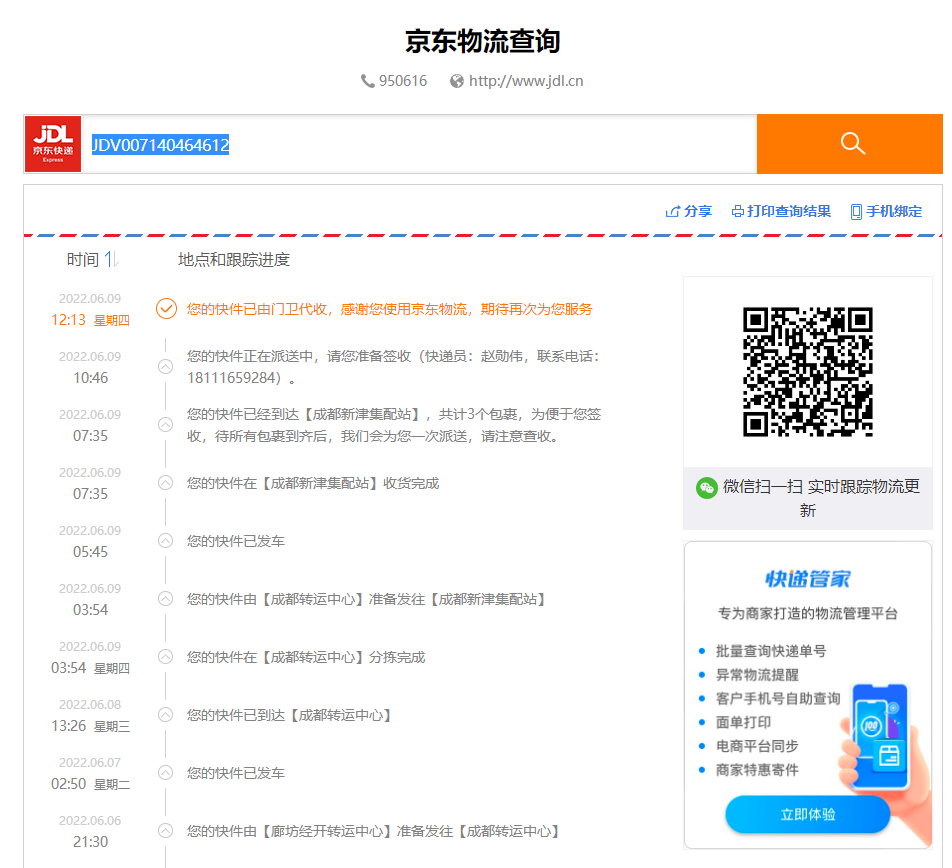Screen dimensions: 952x868
Task: Click the 京东物流查询 page title
Action: pyautogui.click(x=482, y=41)
